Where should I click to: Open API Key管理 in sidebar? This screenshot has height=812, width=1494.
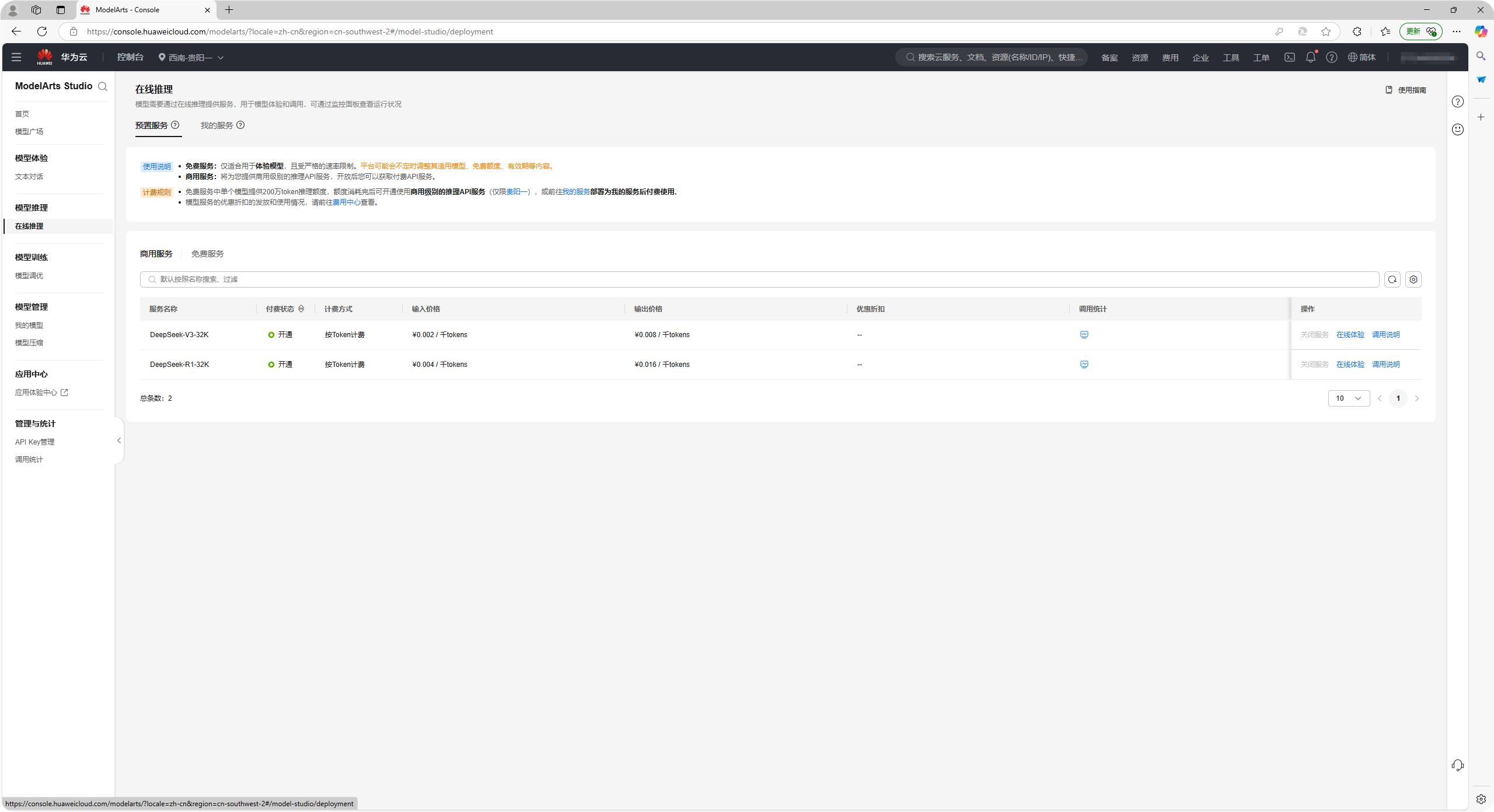click(x=34, y=442)
